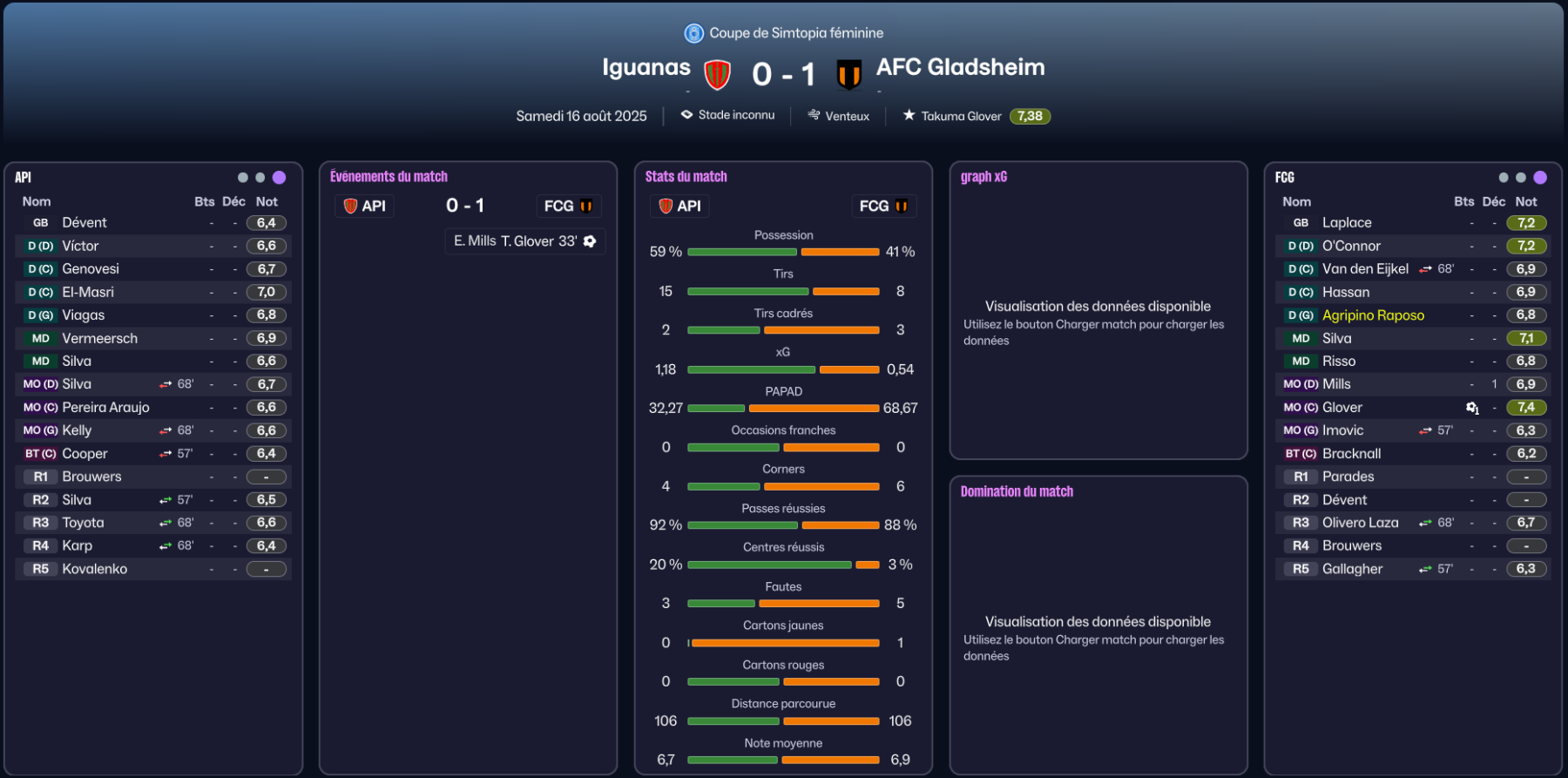The height and width of the screenshot is (778, 1568).
Task: Click Glover's goal icon in FCG list
Action: (1472, 408)
